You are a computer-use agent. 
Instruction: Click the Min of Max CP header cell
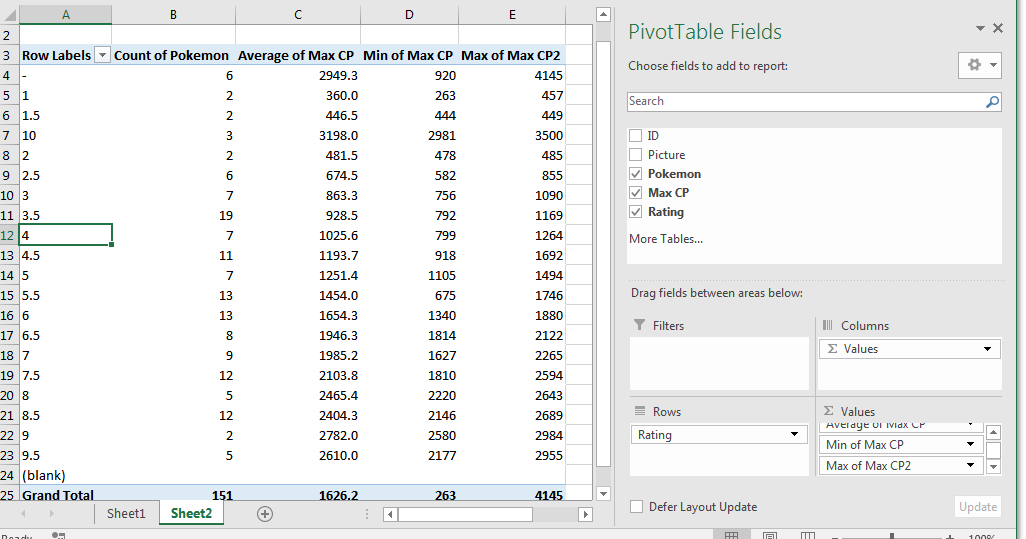click(x=408, y=56)
